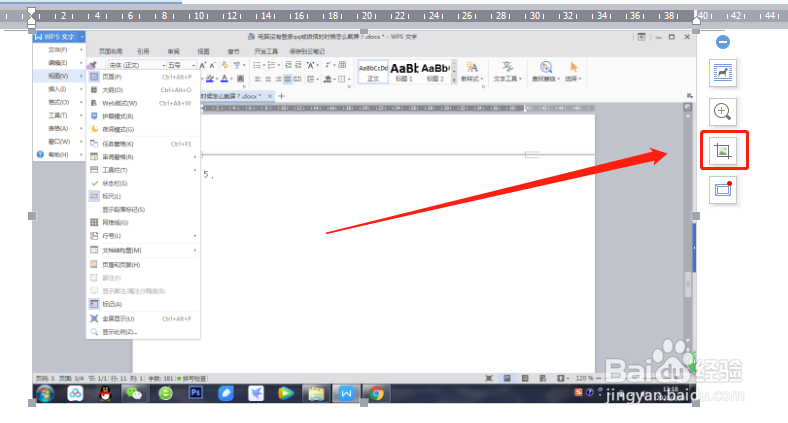Screen dimensions: 788x423
Task: Click the decrease indent icon
Action: (x=288, y=65)
